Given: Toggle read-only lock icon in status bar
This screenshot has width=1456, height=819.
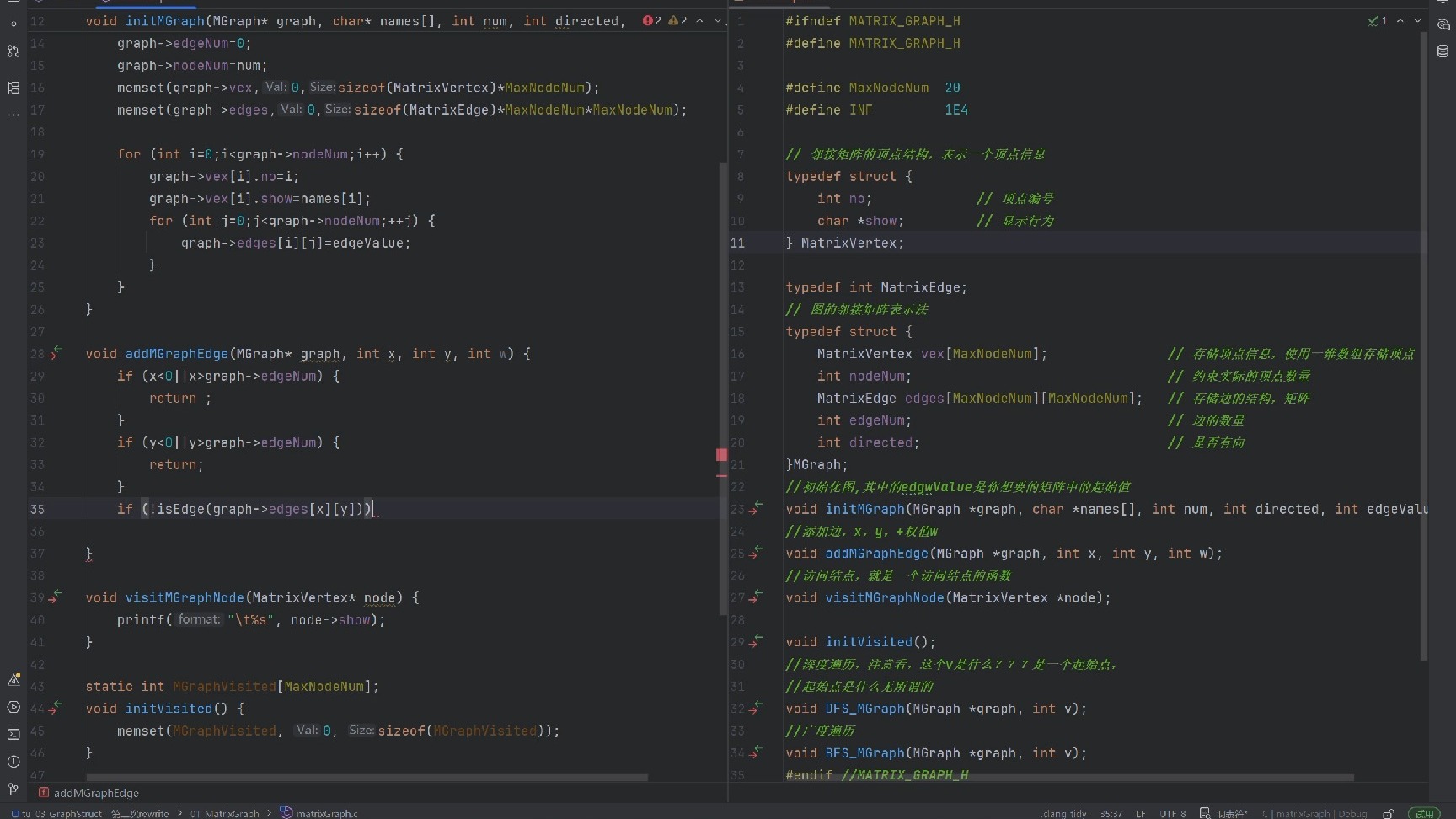Looking at the screenshot, I should (x=1388, y=813).
